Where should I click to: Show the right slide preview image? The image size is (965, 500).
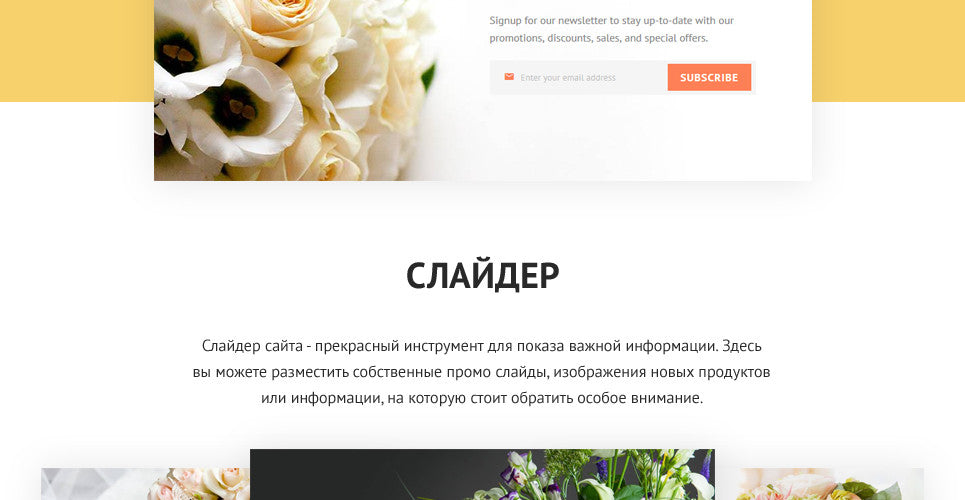pyautogui.click(x=819, y=484)
